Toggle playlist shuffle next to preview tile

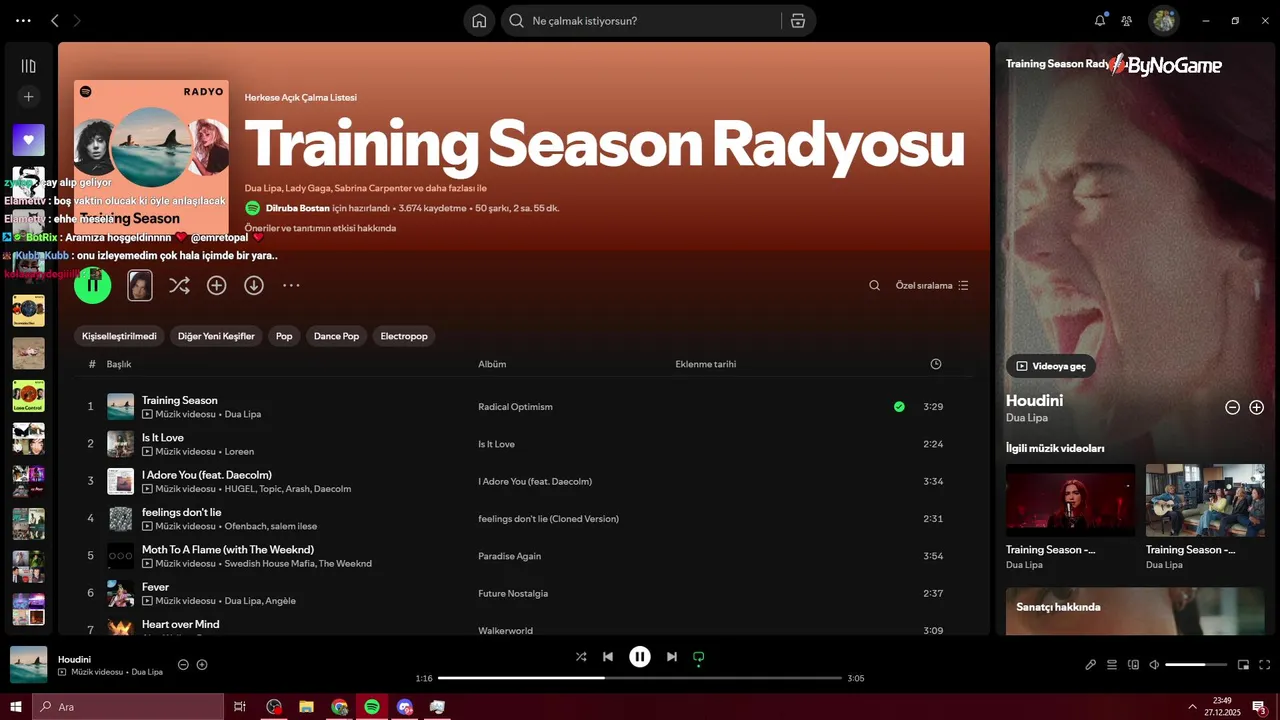pos(179,285)
